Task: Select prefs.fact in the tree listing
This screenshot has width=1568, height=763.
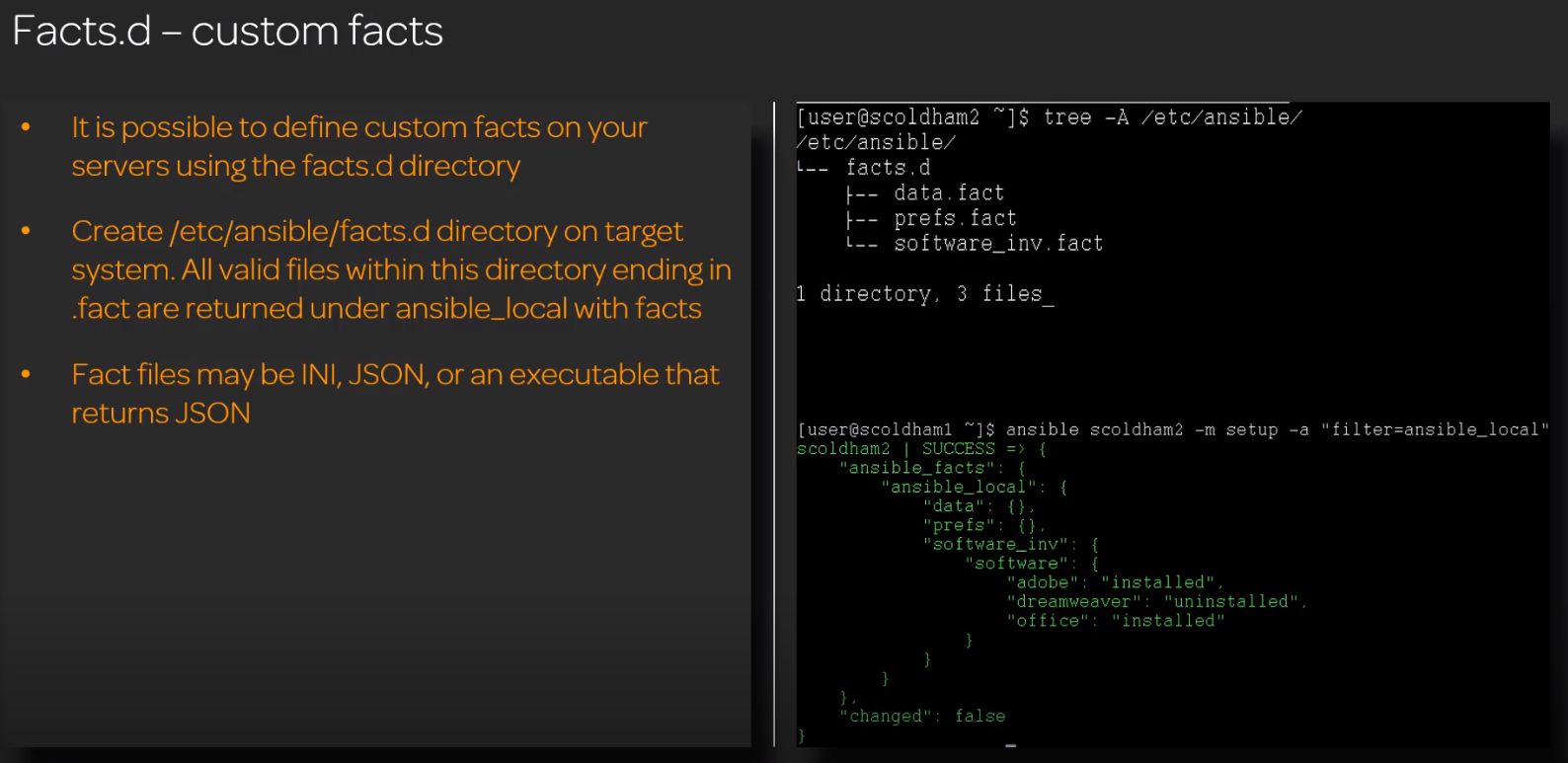Action: (x=954, y=218)
